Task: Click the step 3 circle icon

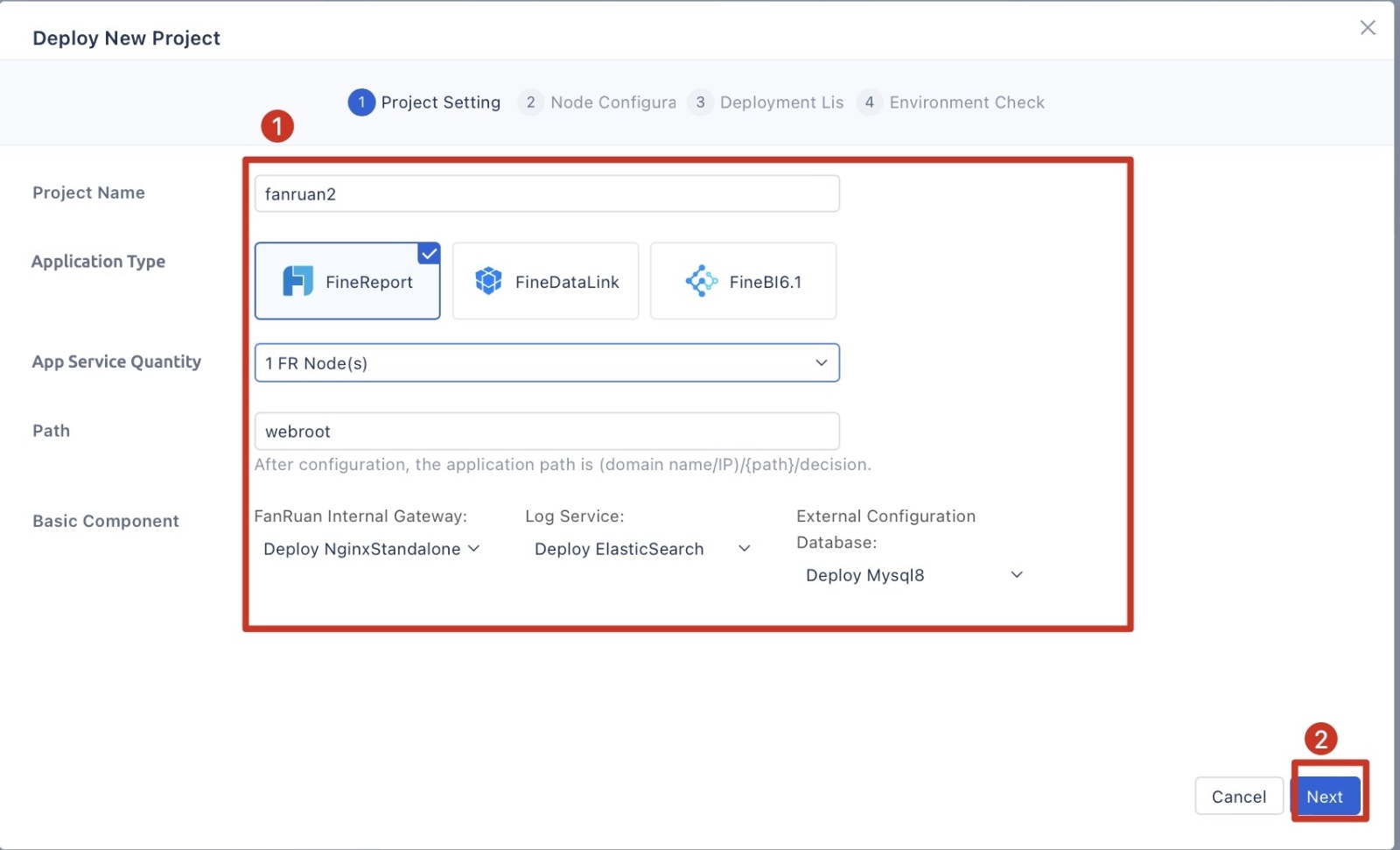Action: tap(700, 102)
